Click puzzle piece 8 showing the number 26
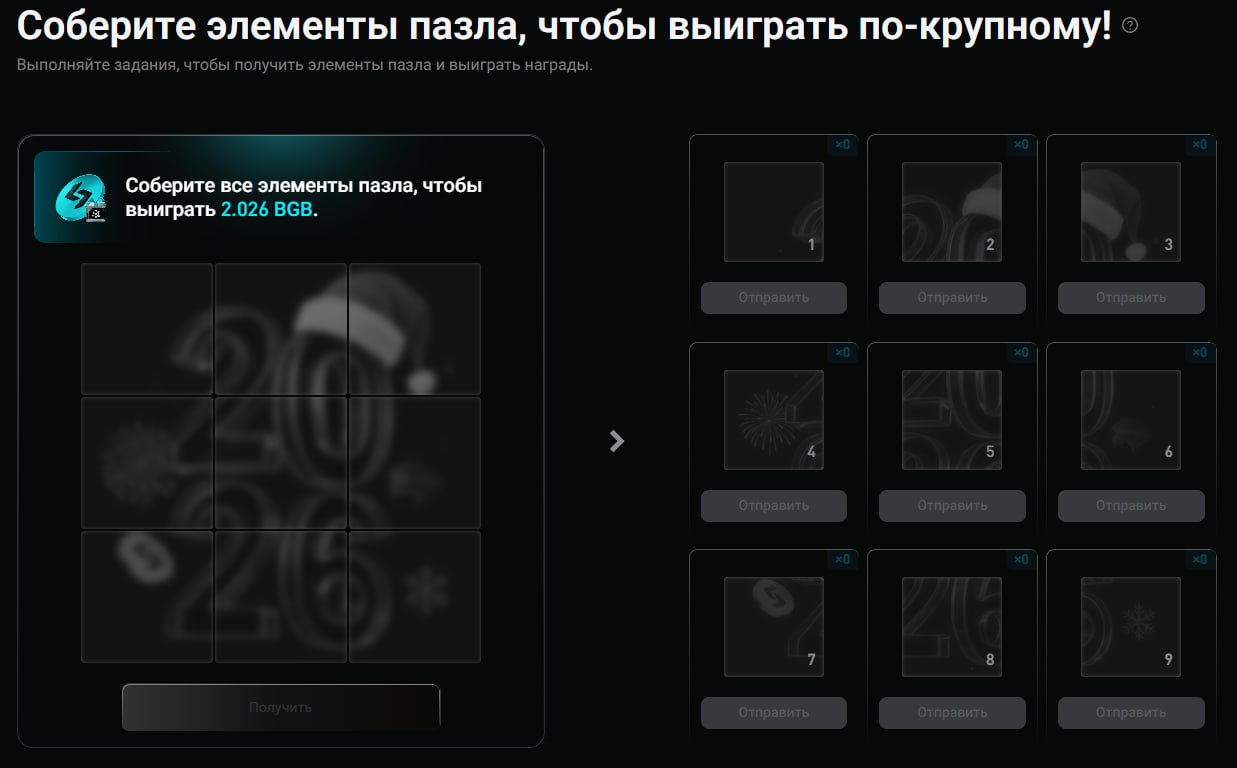 tap(951, 627)
